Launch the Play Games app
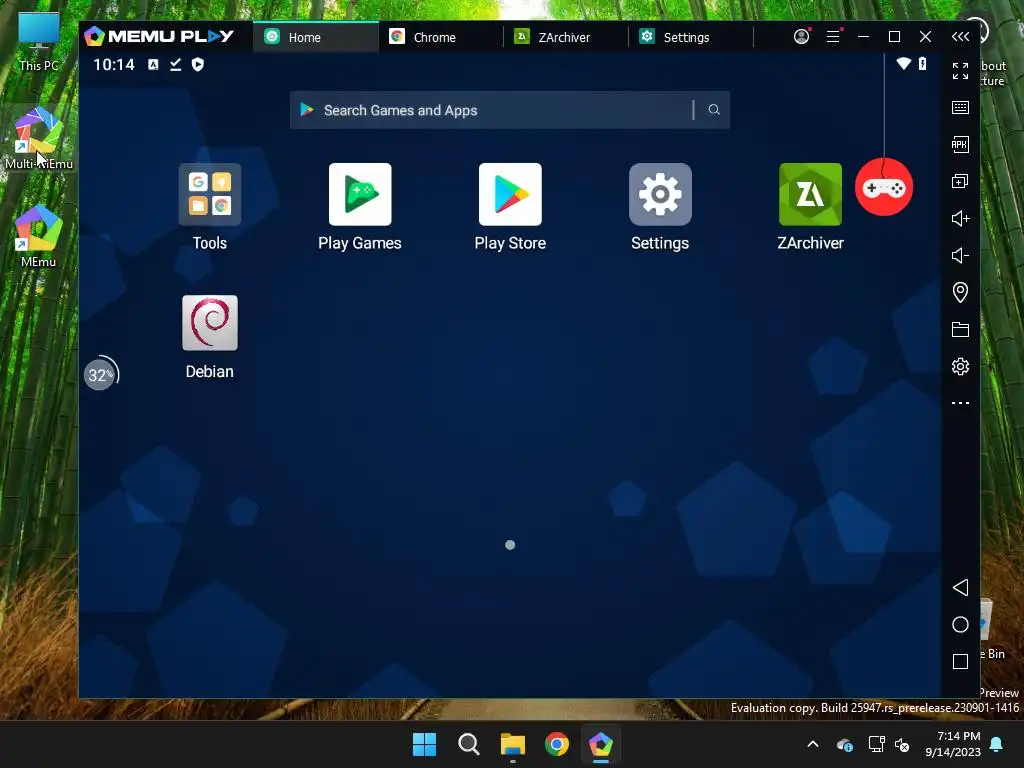The width and height of the screenshot is (1024, 768). [x=360, y=195]
